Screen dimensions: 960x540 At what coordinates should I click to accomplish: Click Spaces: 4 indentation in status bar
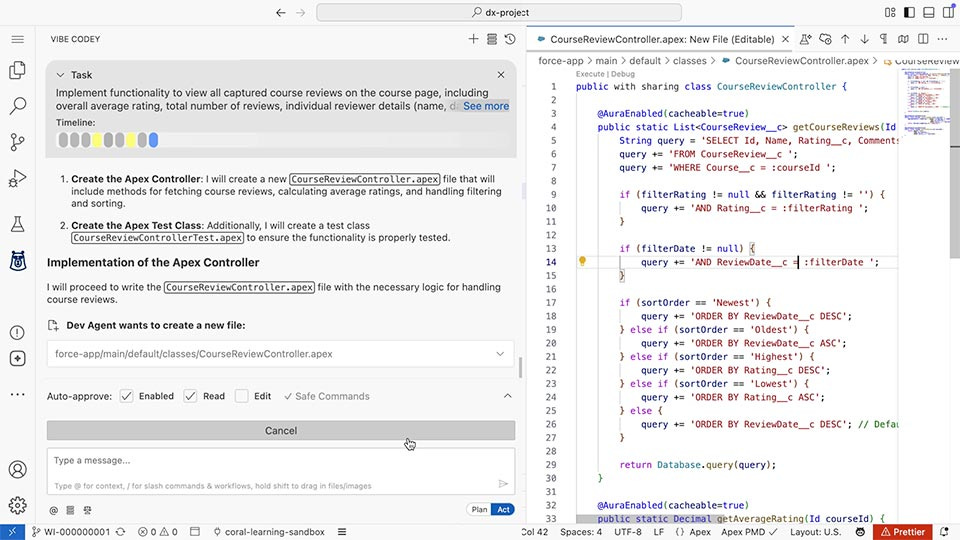tap(581, 532)
